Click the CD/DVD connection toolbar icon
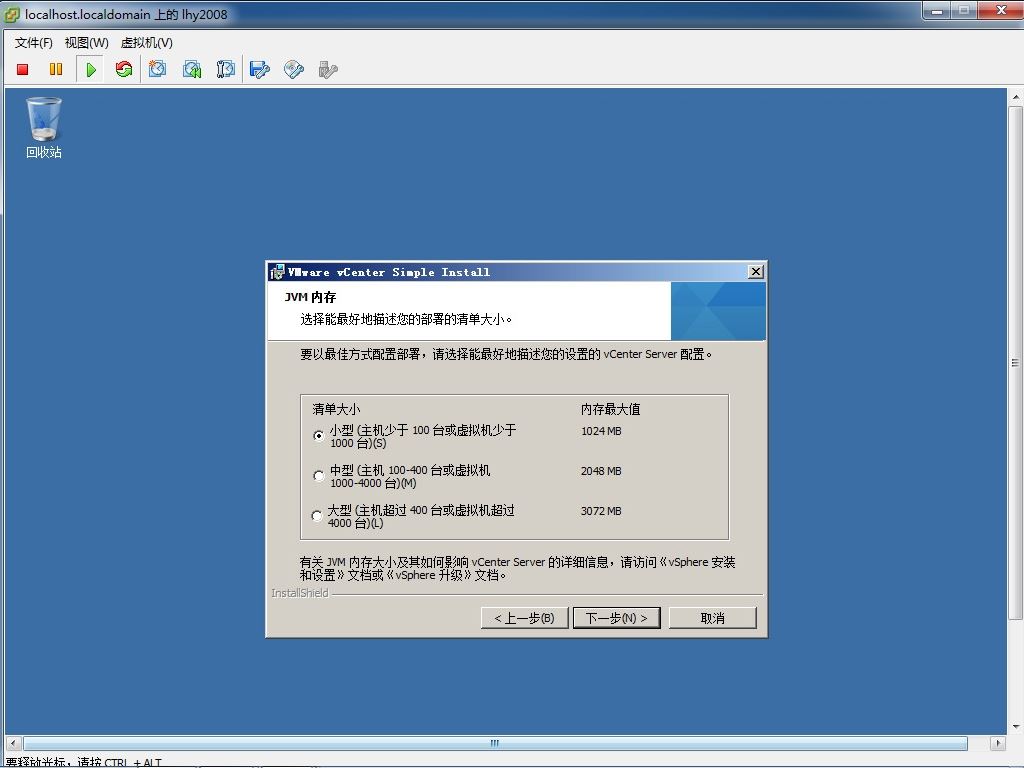Image resolution: width=1024 pixels, height=768 pixels. 294,69
